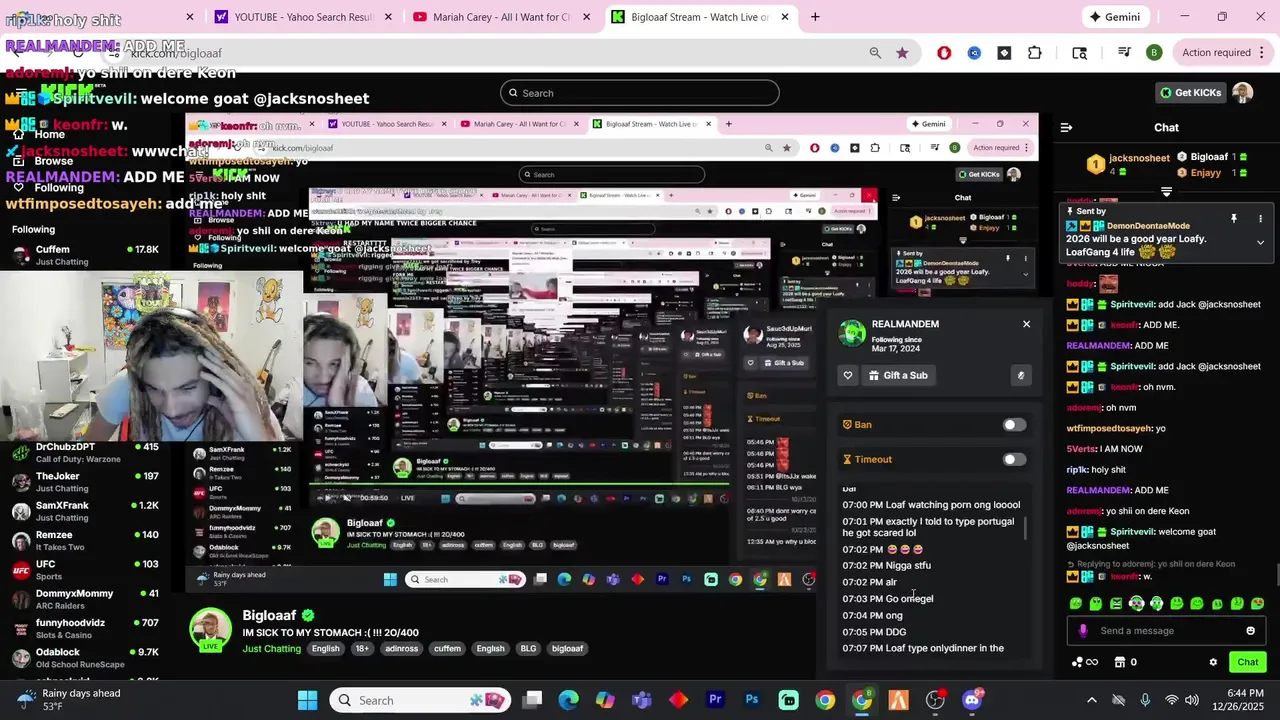
Task: Toggle the Ban switch on
Action: click(x=1014, y=425)
